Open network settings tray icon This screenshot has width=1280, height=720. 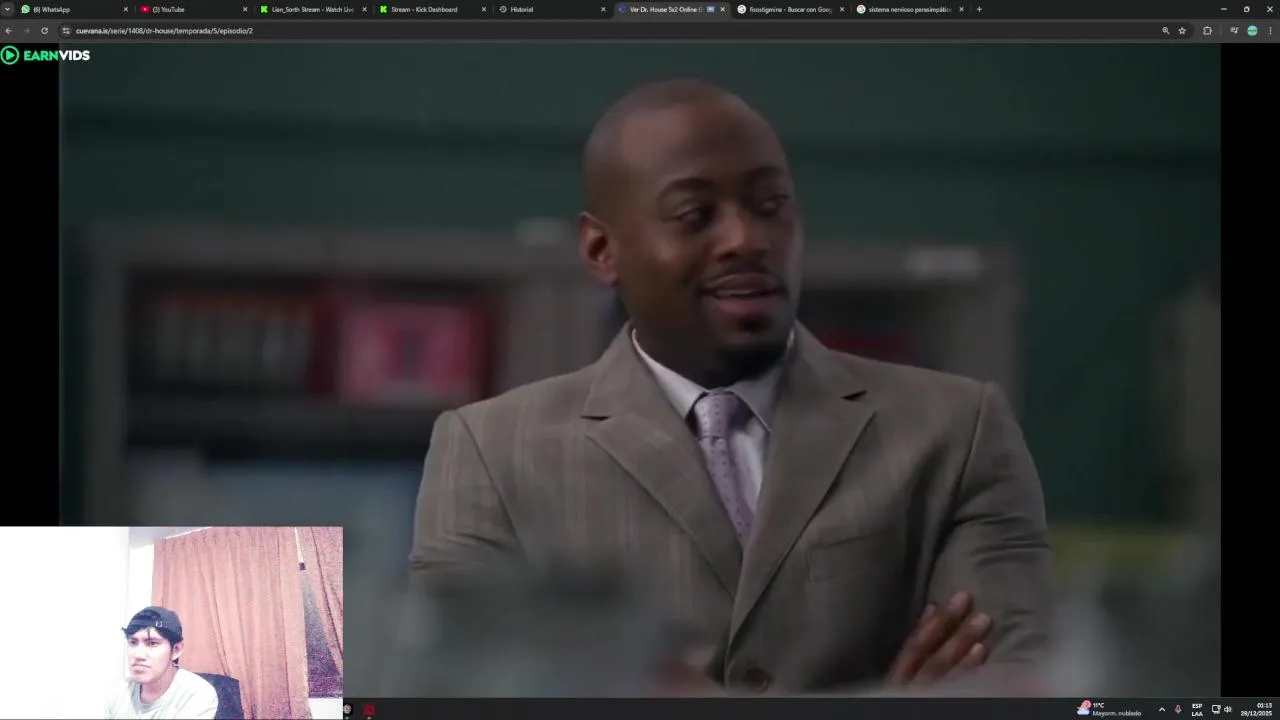tap(1216, 709)
